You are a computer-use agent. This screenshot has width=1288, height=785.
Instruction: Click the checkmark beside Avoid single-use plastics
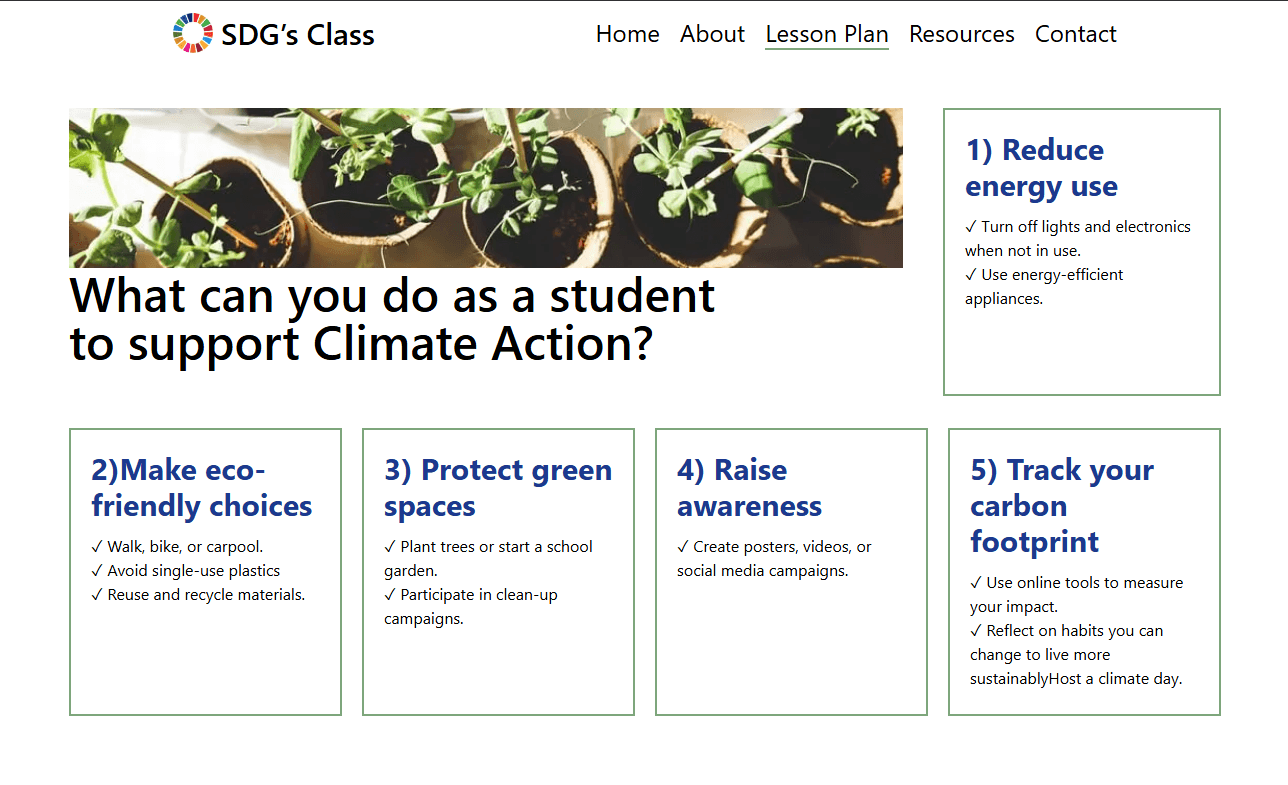point(97,571)
